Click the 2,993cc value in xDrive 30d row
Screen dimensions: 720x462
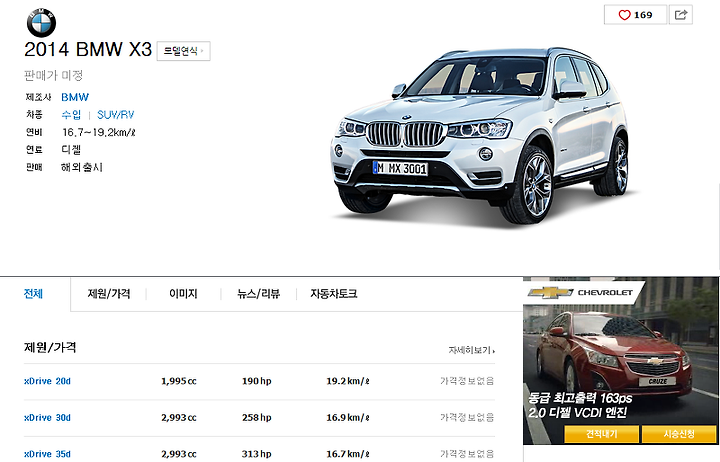tap(179, 418)
